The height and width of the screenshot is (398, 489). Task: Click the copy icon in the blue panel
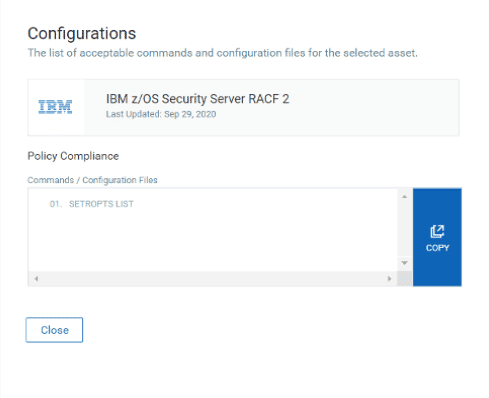point(437,231)
